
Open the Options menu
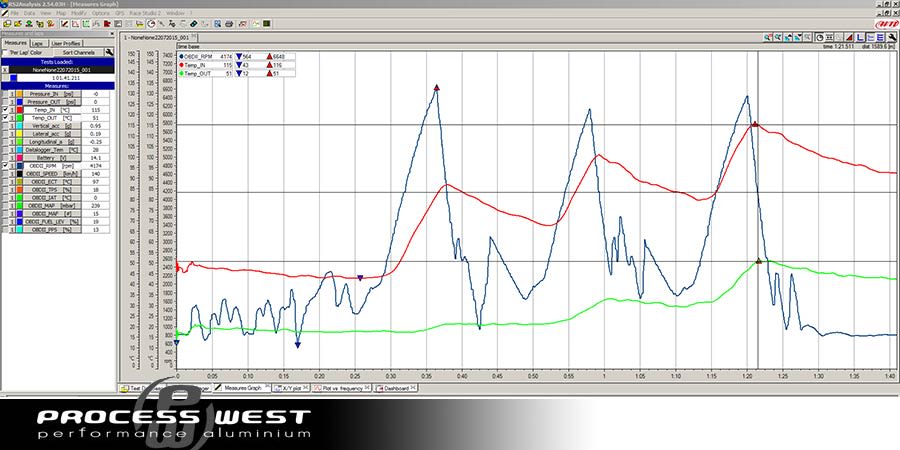102,13
